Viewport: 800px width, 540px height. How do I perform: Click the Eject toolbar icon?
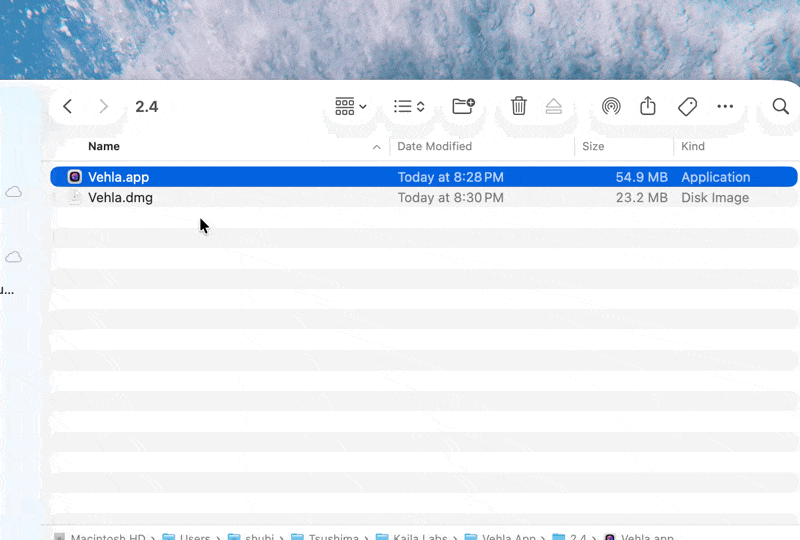[x=554, y=106]
